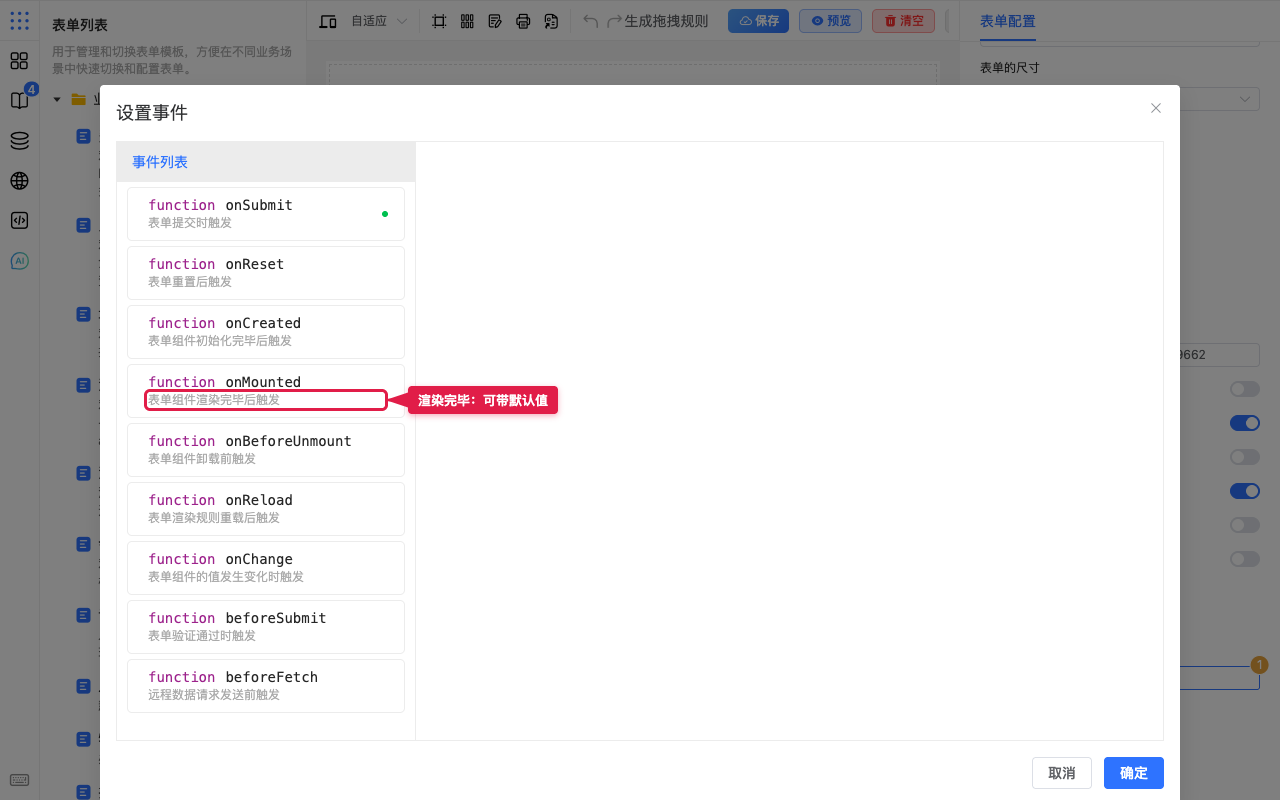Viewport: 1280px width, 800px height.
Task: Toggle the bottom gray switch in config panel
Action: (x=1245, y=559)
